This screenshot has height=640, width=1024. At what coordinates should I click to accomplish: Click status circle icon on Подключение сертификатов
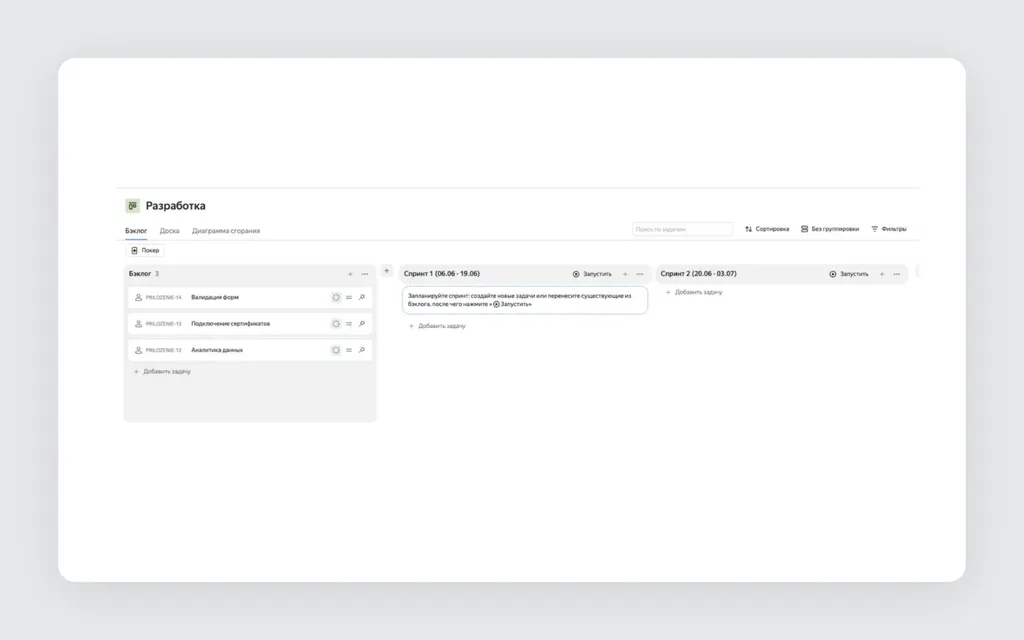[336, 324]
